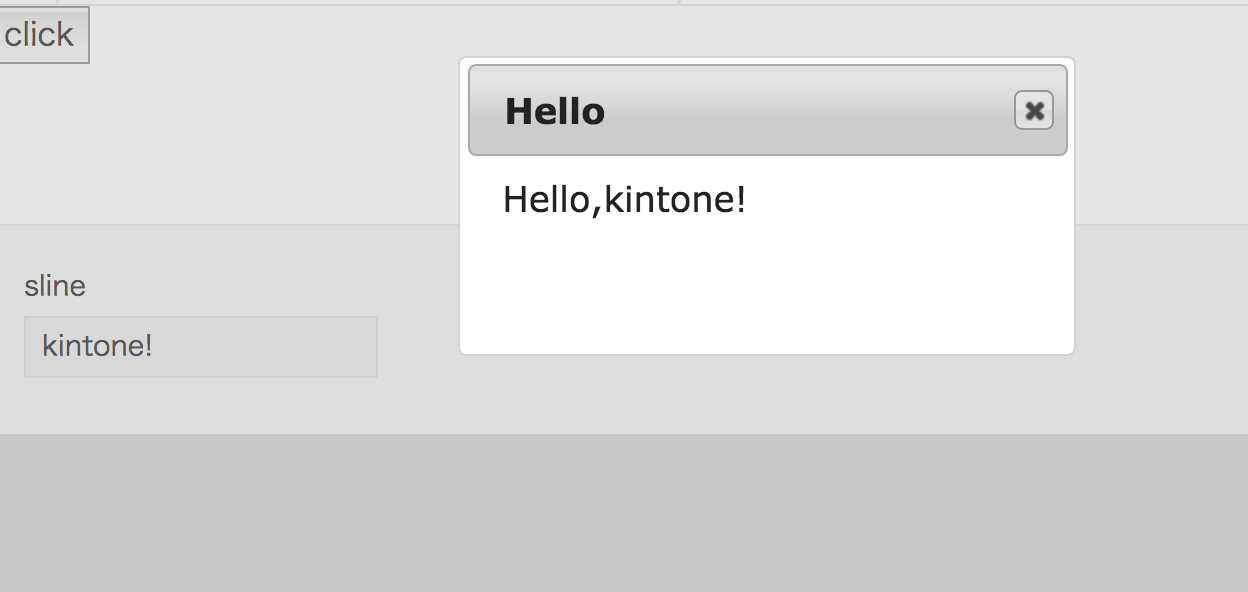Click the sline field label
Screen dimensions: 1248x592
point(55,286)
